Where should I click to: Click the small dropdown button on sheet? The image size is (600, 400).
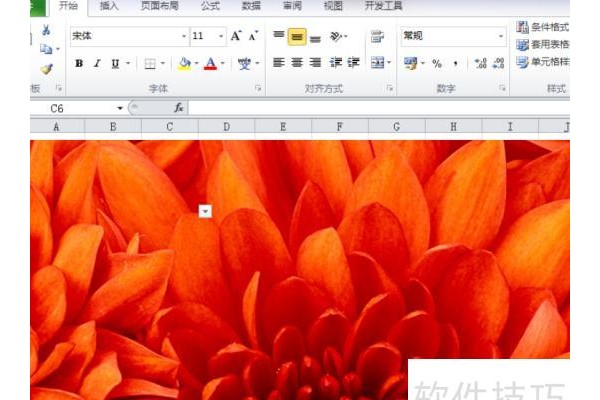click(205, 211)
